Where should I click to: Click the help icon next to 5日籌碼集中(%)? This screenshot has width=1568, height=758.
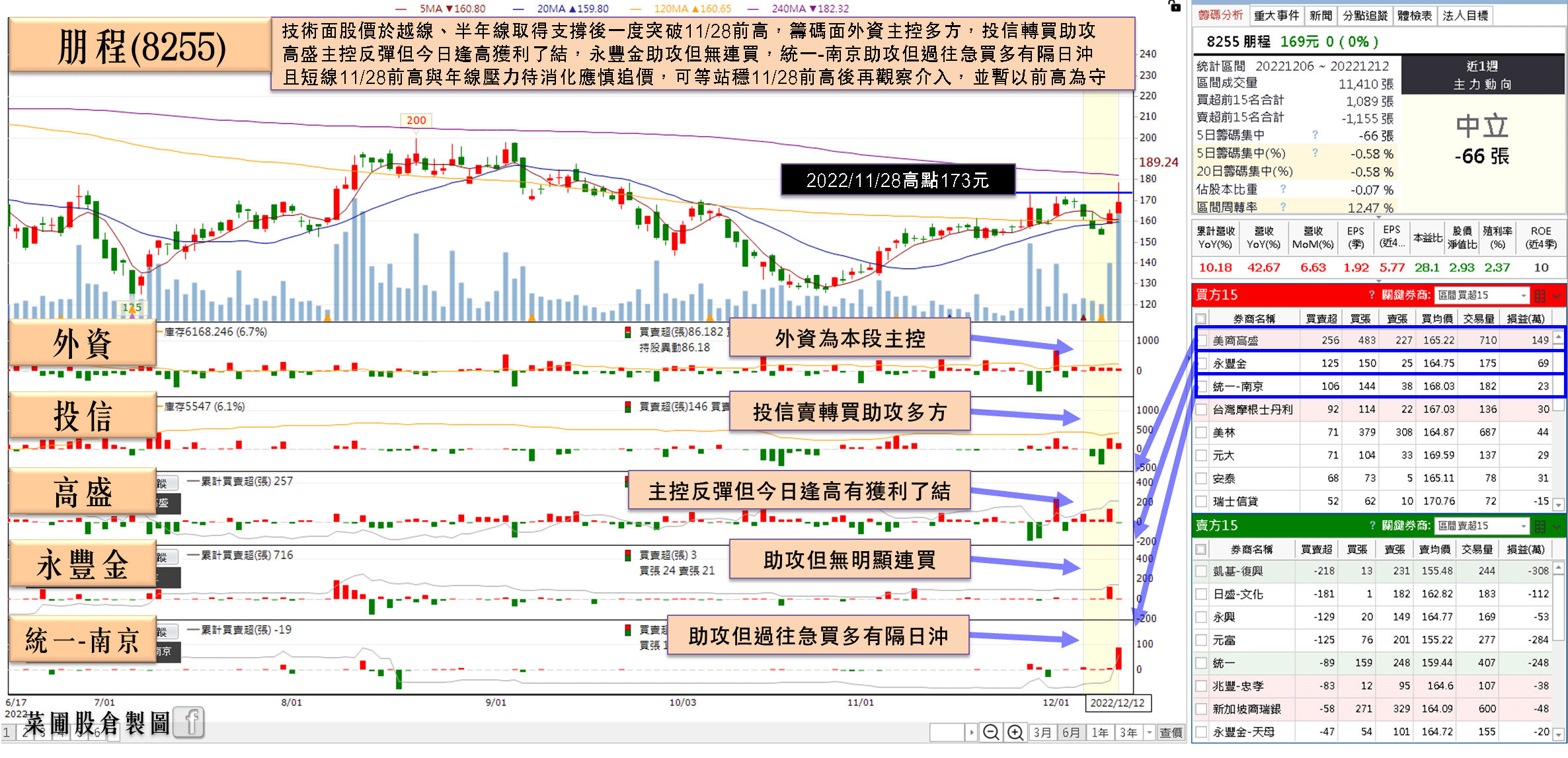1315,153
